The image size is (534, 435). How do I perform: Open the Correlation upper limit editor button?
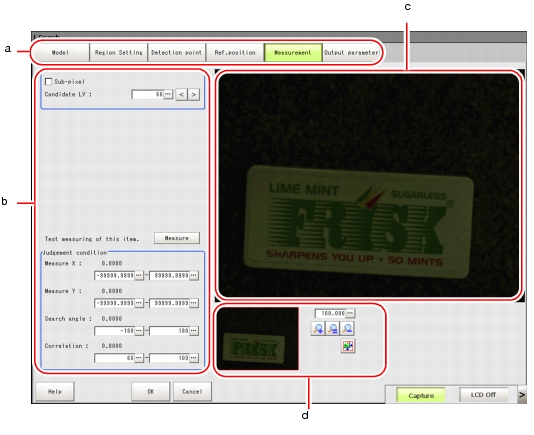[x=194, y=358]
